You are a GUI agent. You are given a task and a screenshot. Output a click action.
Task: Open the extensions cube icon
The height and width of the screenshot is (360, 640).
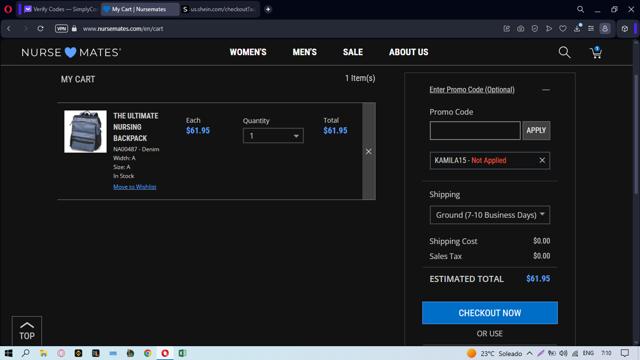pyautogui.click(x=624, y=29)
